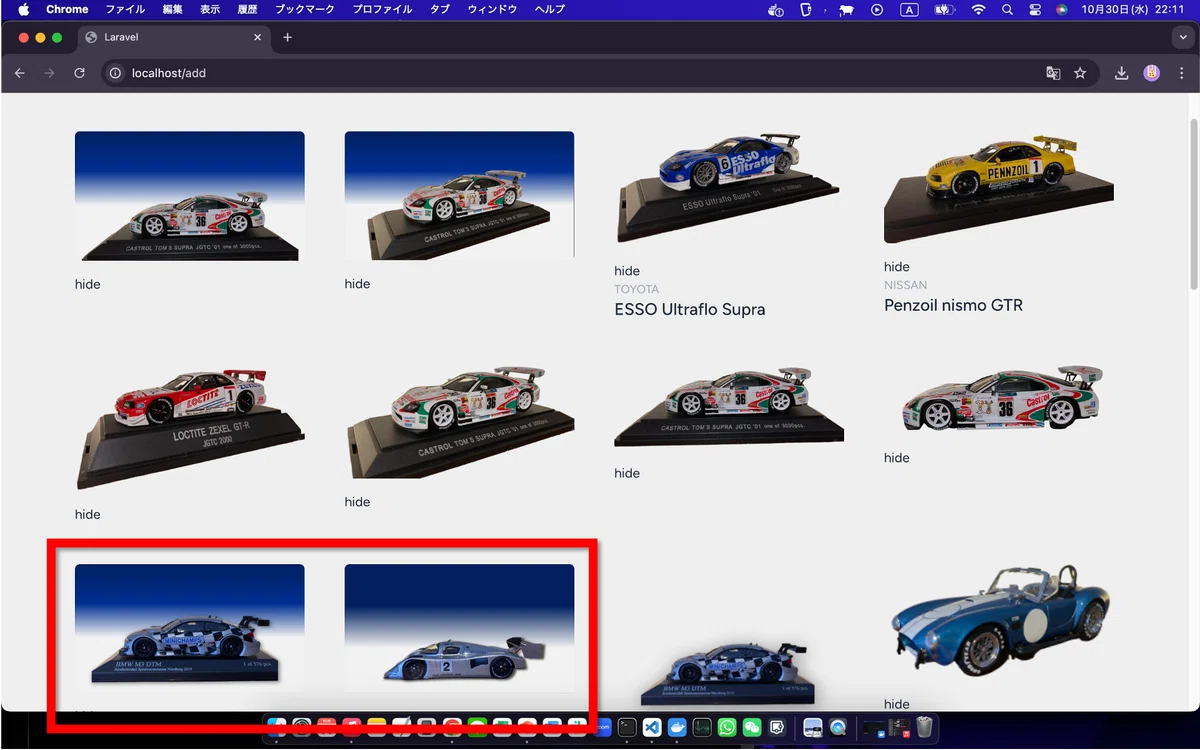Open Docker Desktop from the dock
The width and height of the screenshot is (1200, 750).
tap(677, 728)
